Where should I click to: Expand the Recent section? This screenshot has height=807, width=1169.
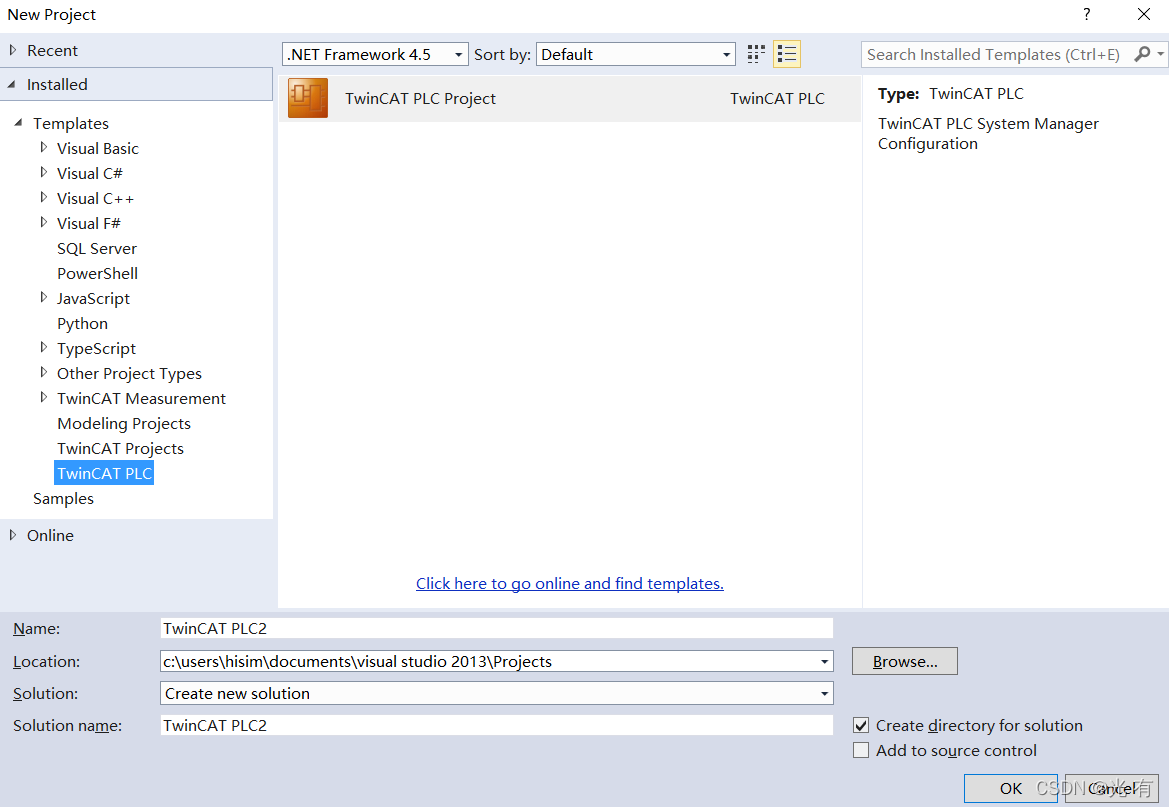pyautogui.click(x=13, y=50)
